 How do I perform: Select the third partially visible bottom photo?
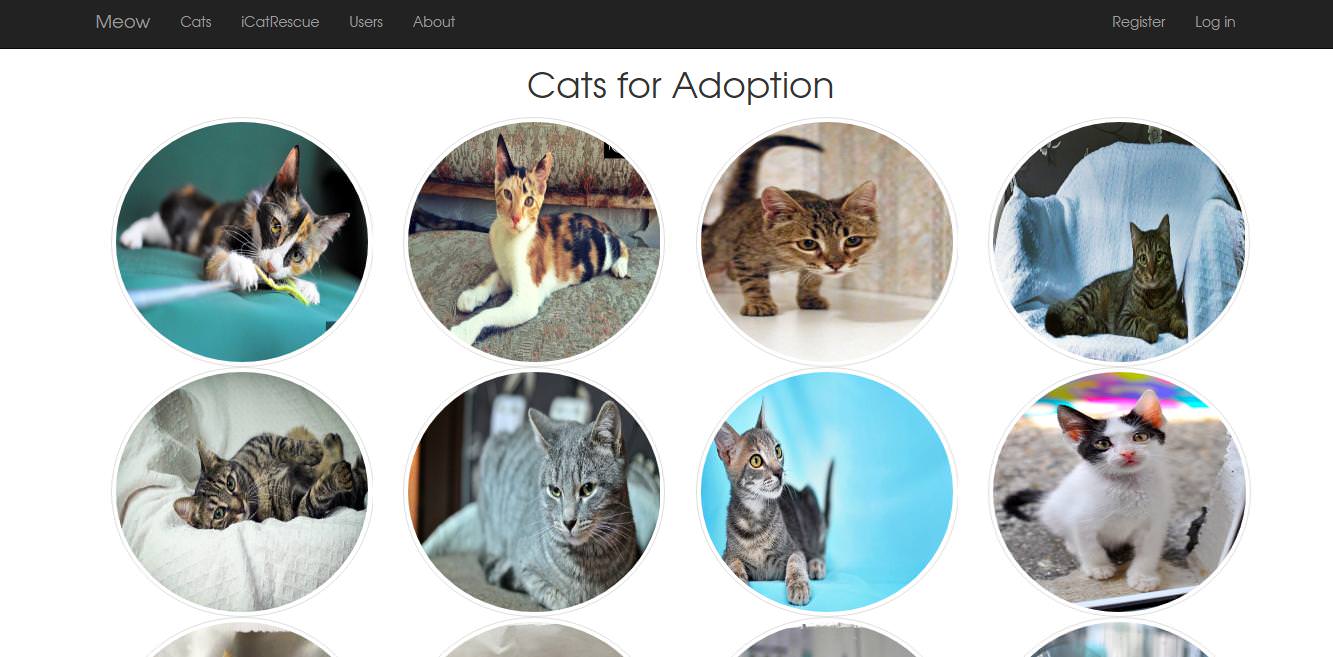(827, 640)
